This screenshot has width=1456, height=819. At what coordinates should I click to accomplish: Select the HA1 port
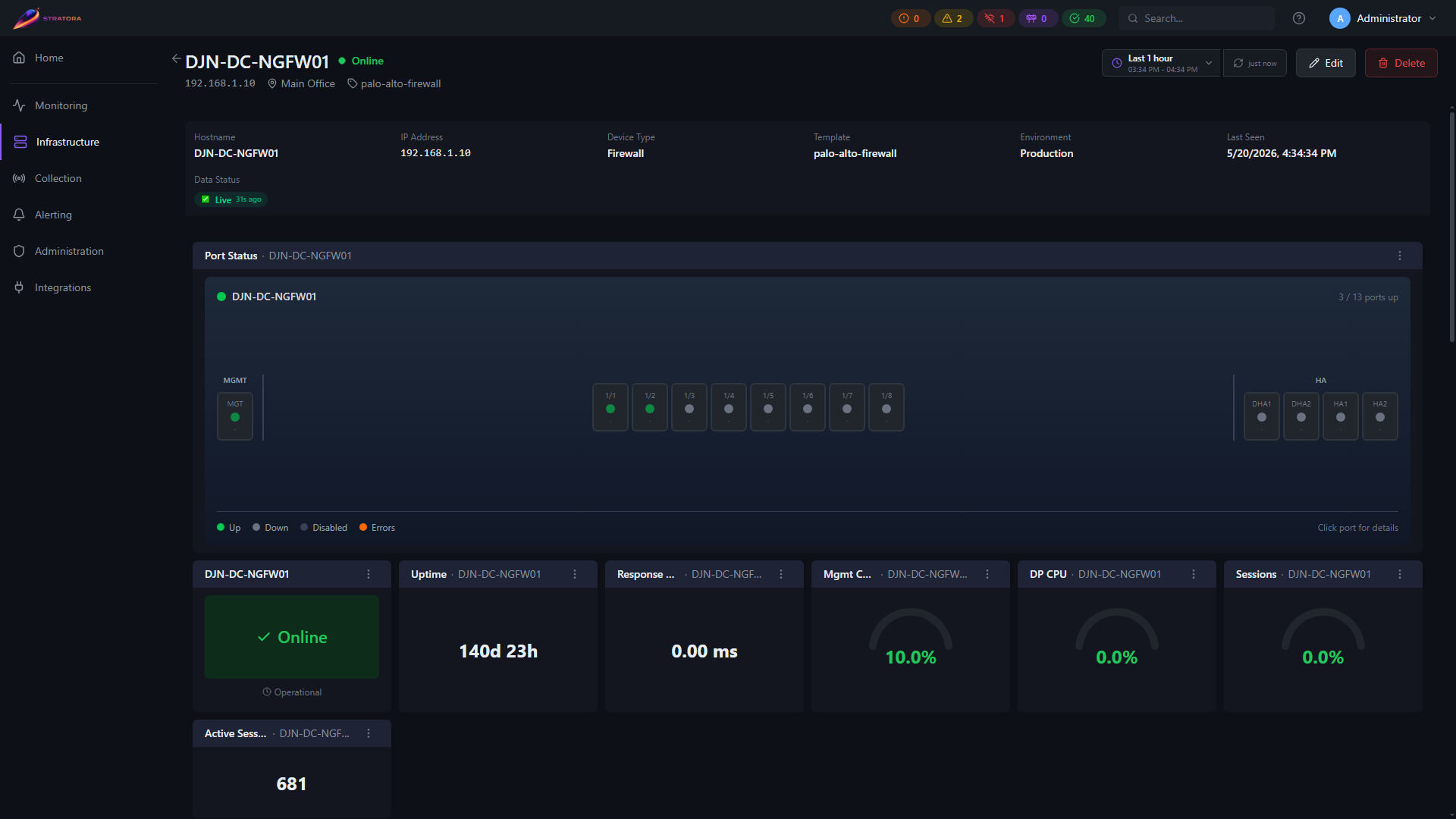coord(1341,416)
